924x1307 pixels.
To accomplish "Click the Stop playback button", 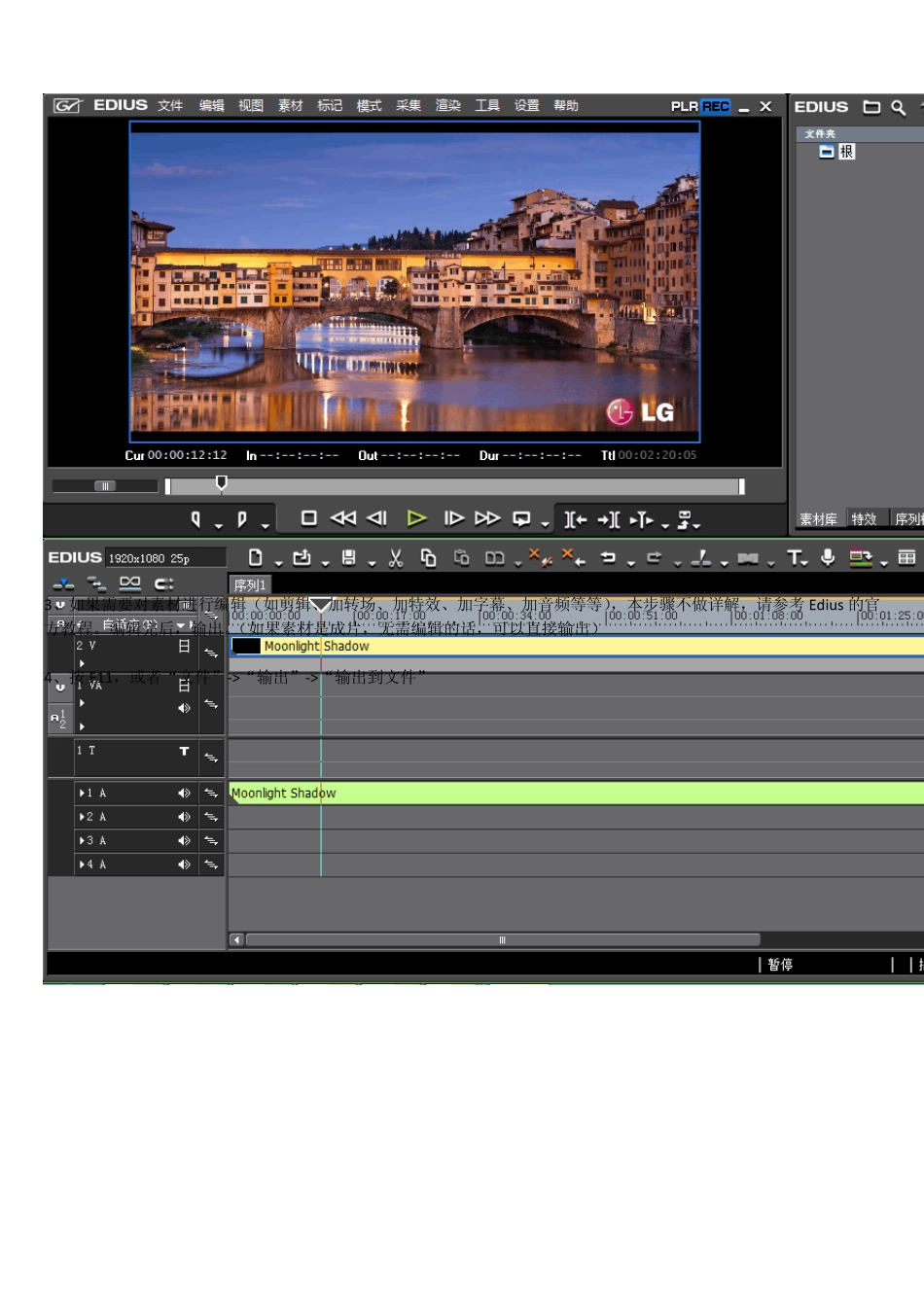I will [309, 518].
